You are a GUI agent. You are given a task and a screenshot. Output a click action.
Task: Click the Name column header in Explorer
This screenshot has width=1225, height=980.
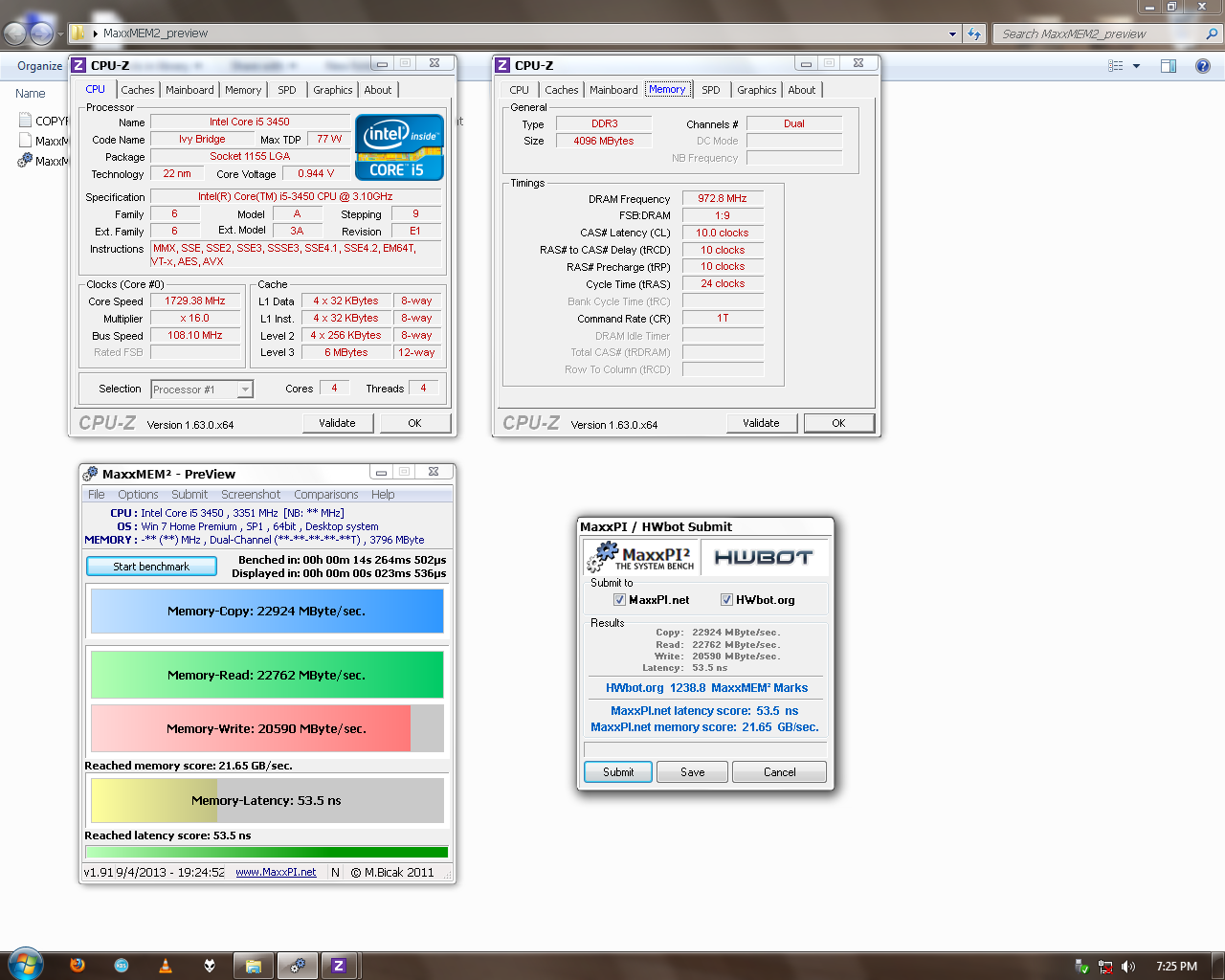[x=31, y=94]
